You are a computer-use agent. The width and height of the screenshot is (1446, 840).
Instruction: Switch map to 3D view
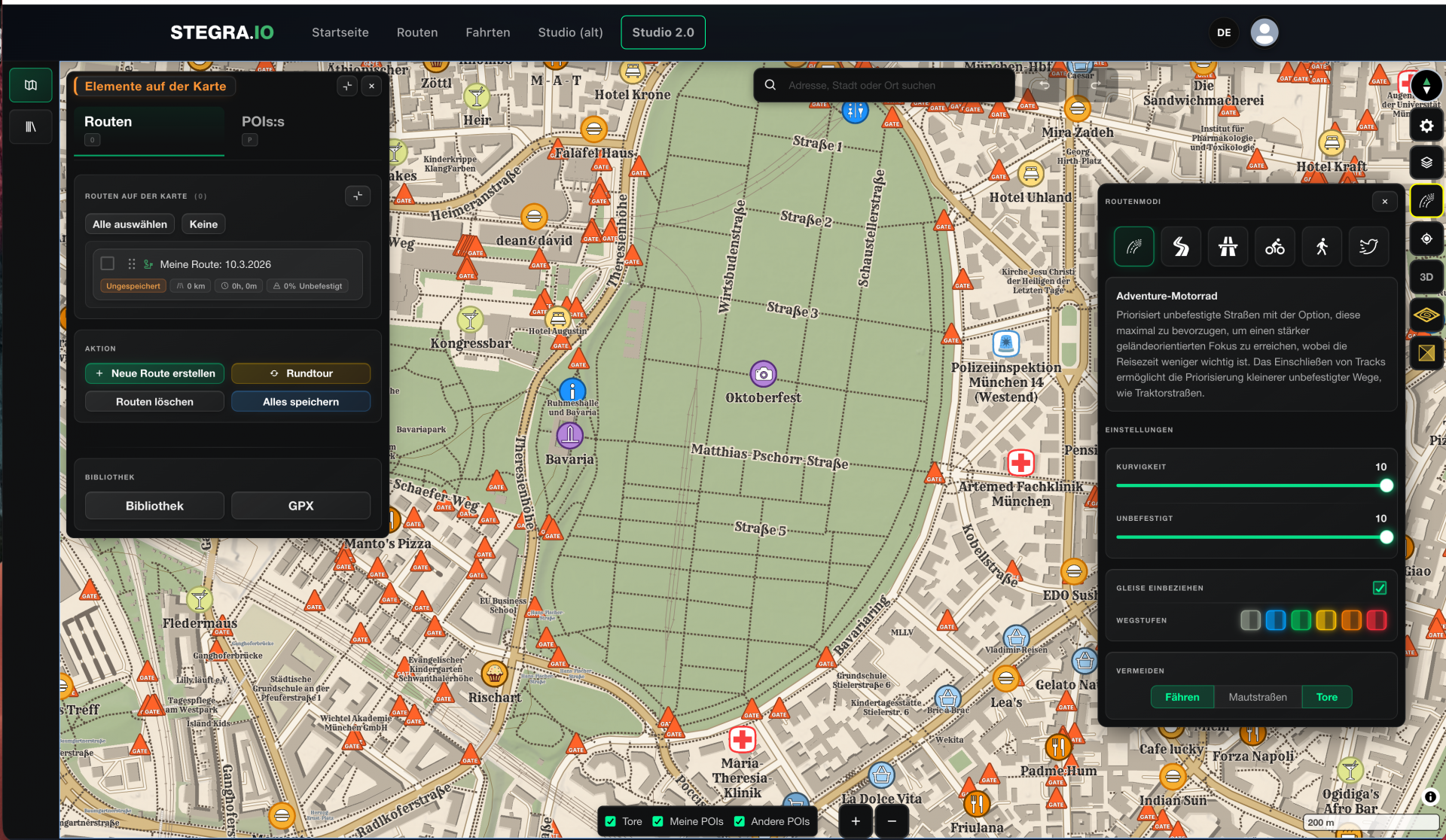1426,277
